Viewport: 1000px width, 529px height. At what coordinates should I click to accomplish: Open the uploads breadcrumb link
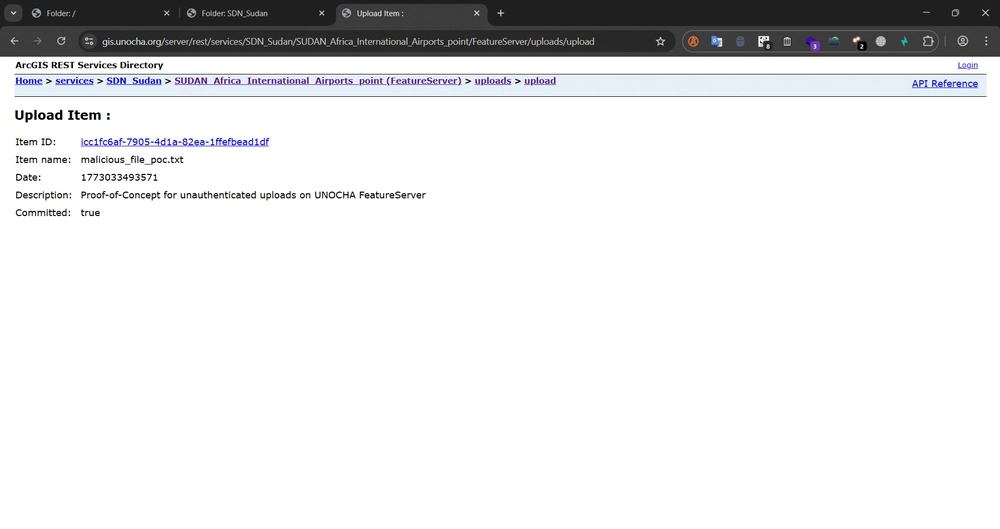click(x=492, y=81)
